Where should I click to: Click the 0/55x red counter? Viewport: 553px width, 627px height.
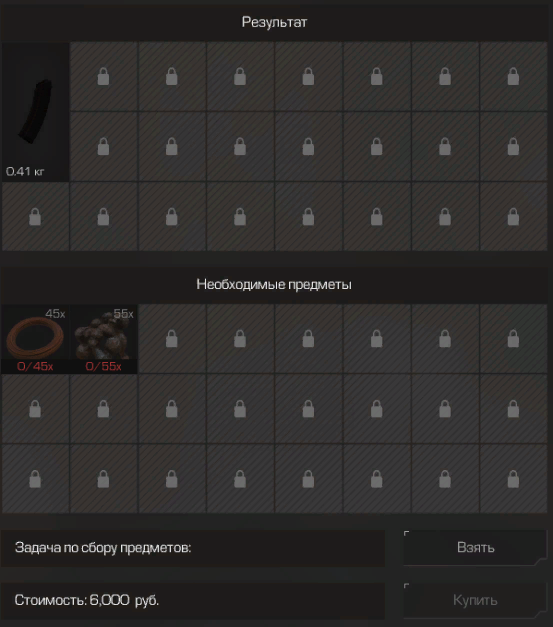tap(104, 366)
